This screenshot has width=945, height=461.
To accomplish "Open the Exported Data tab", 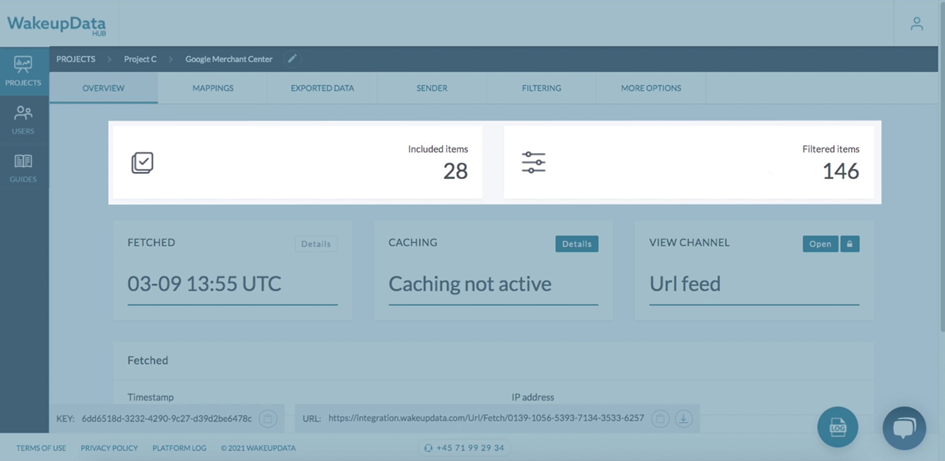I will click(322, 88).
